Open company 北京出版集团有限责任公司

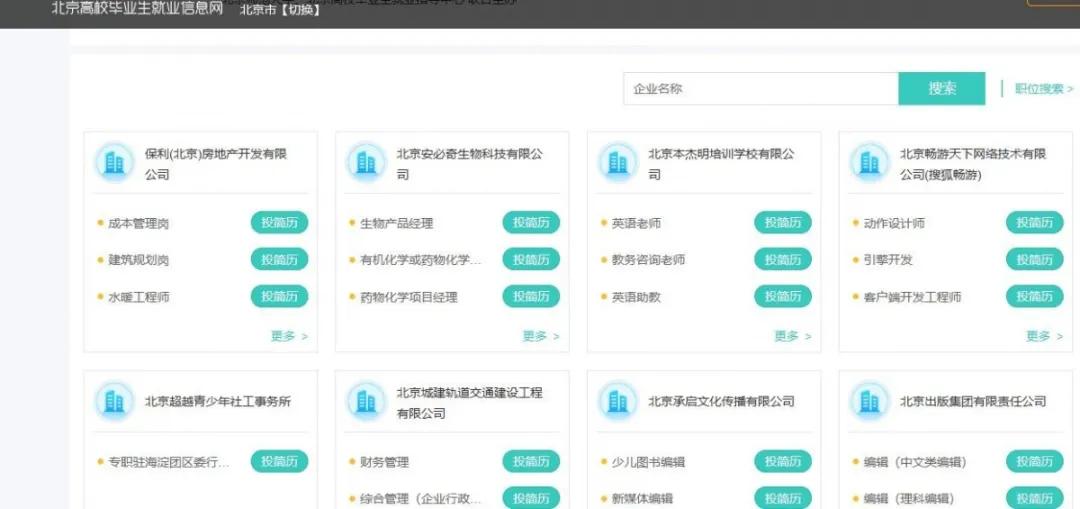973,402
